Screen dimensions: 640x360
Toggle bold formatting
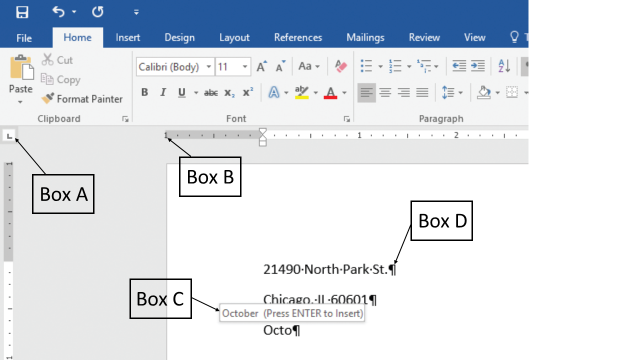point(144,93)
